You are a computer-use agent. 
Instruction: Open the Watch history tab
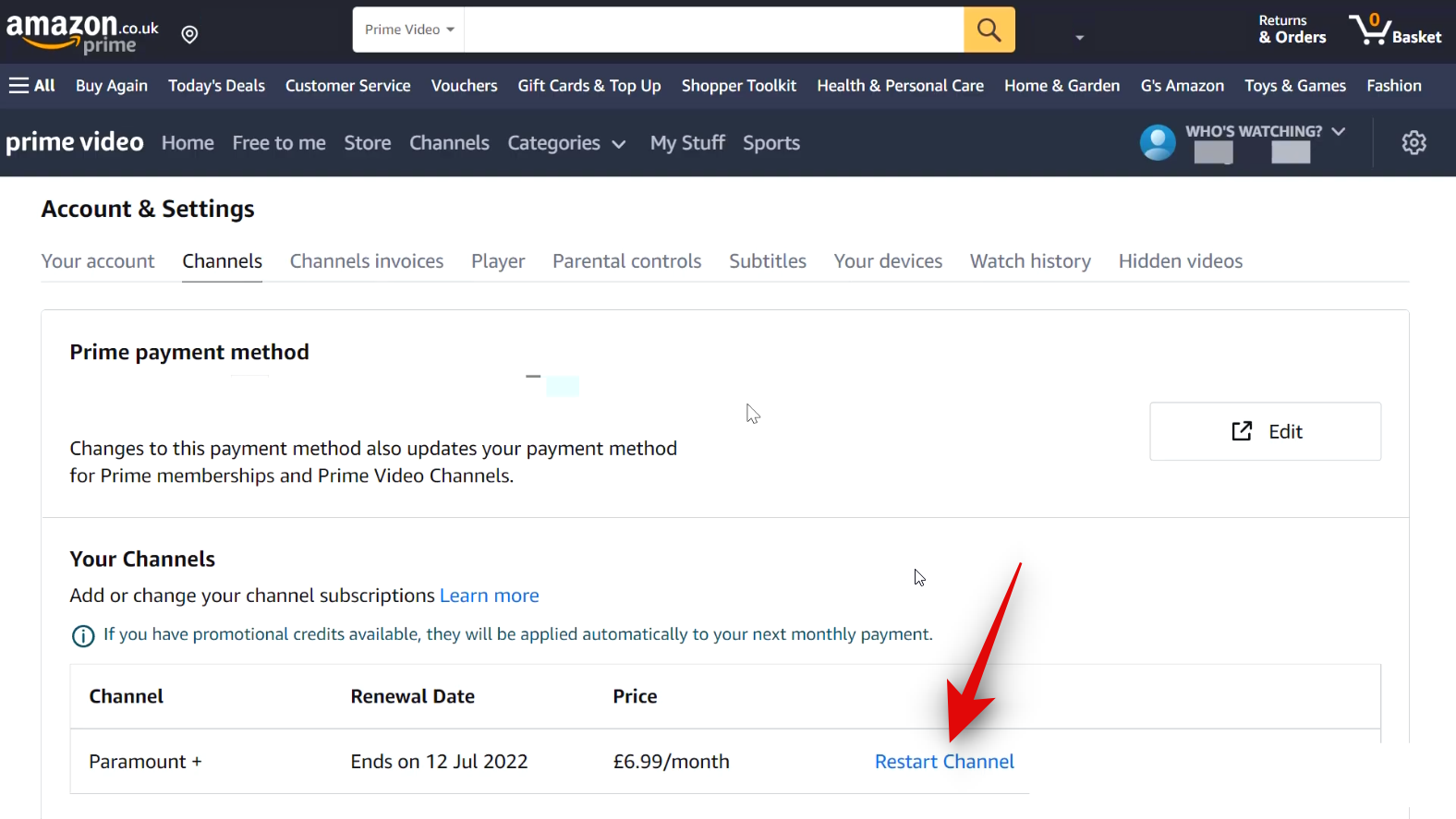point(1029,261)
